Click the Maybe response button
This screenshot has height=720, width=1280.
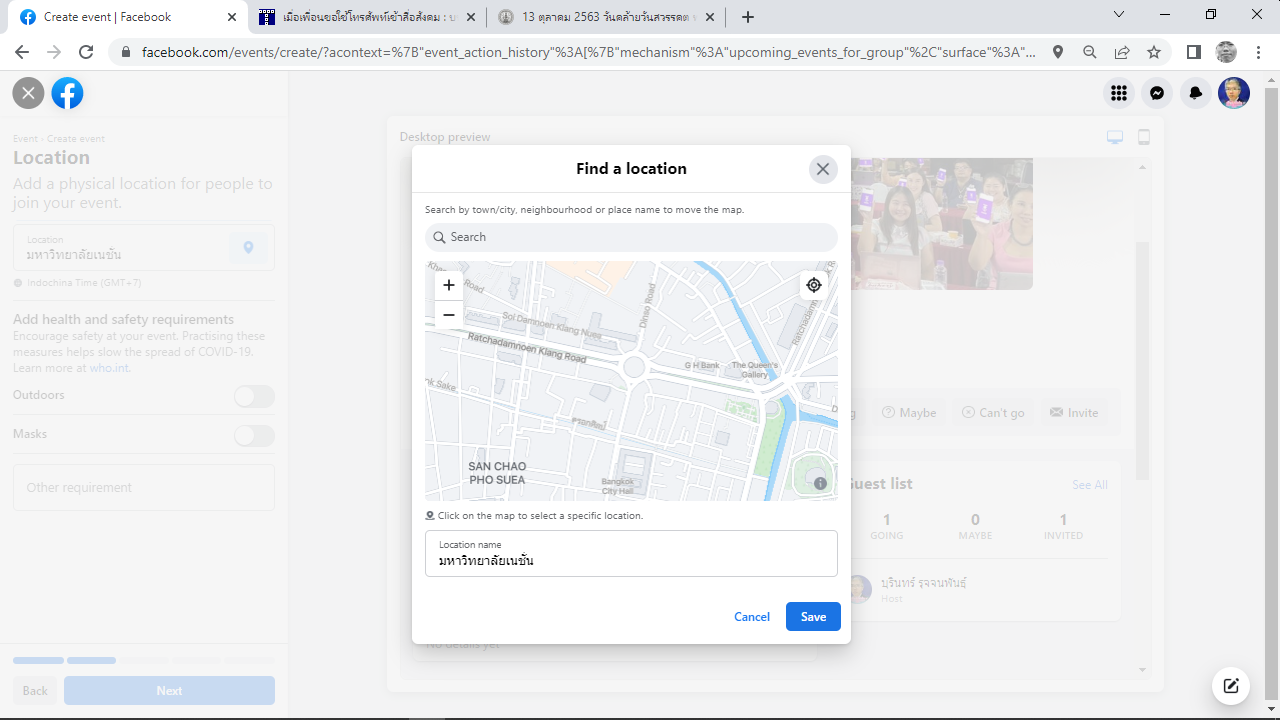point(909,413)
